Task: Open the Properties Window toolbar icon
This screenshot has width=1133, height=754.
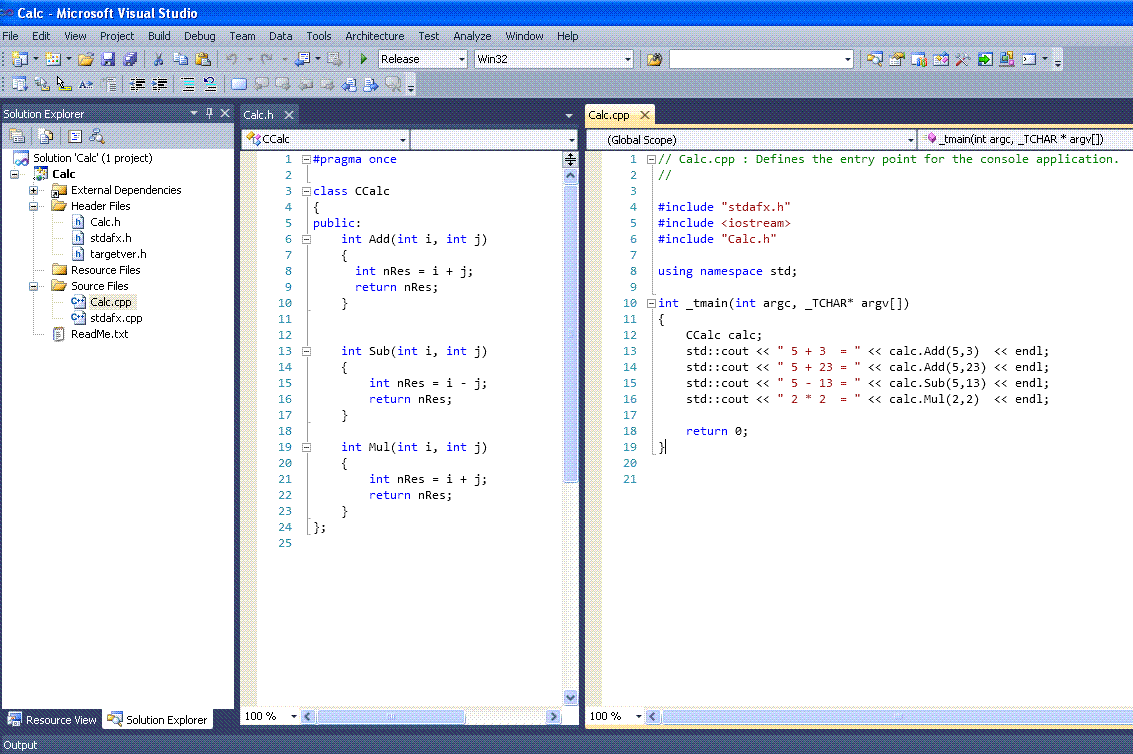Action: coord(897,59)
